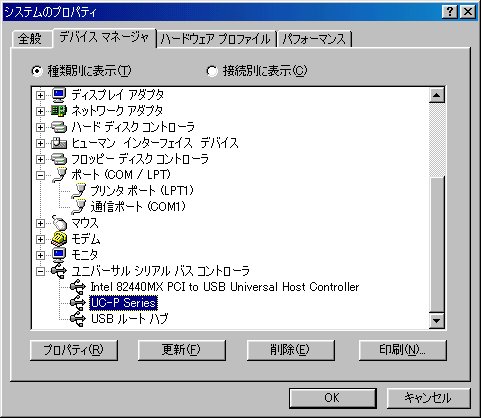Image resolution: width=481 pixels, height=418 pixels.
Task: Select the UC-P Series tree entry
Action: 123,303
